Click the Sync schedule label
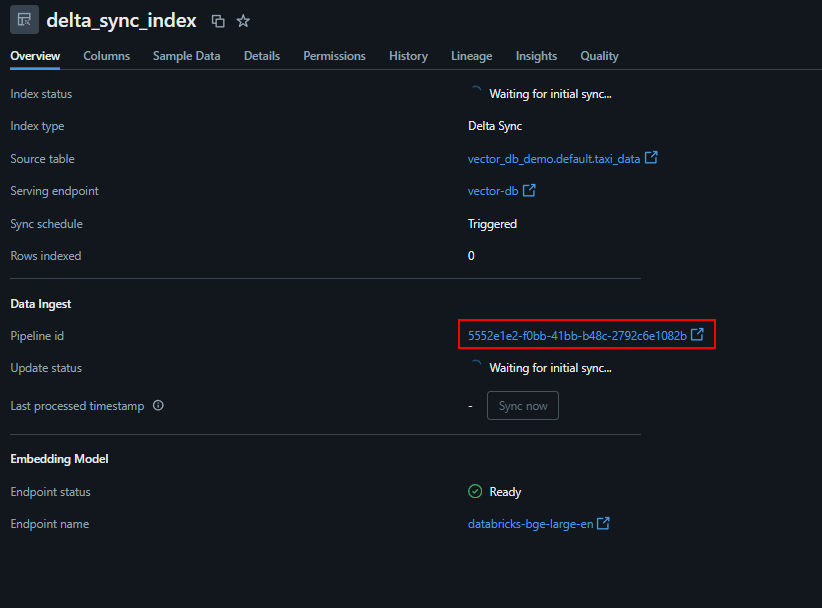The width and height of the screenshot is (822, 608). [47, 224]
